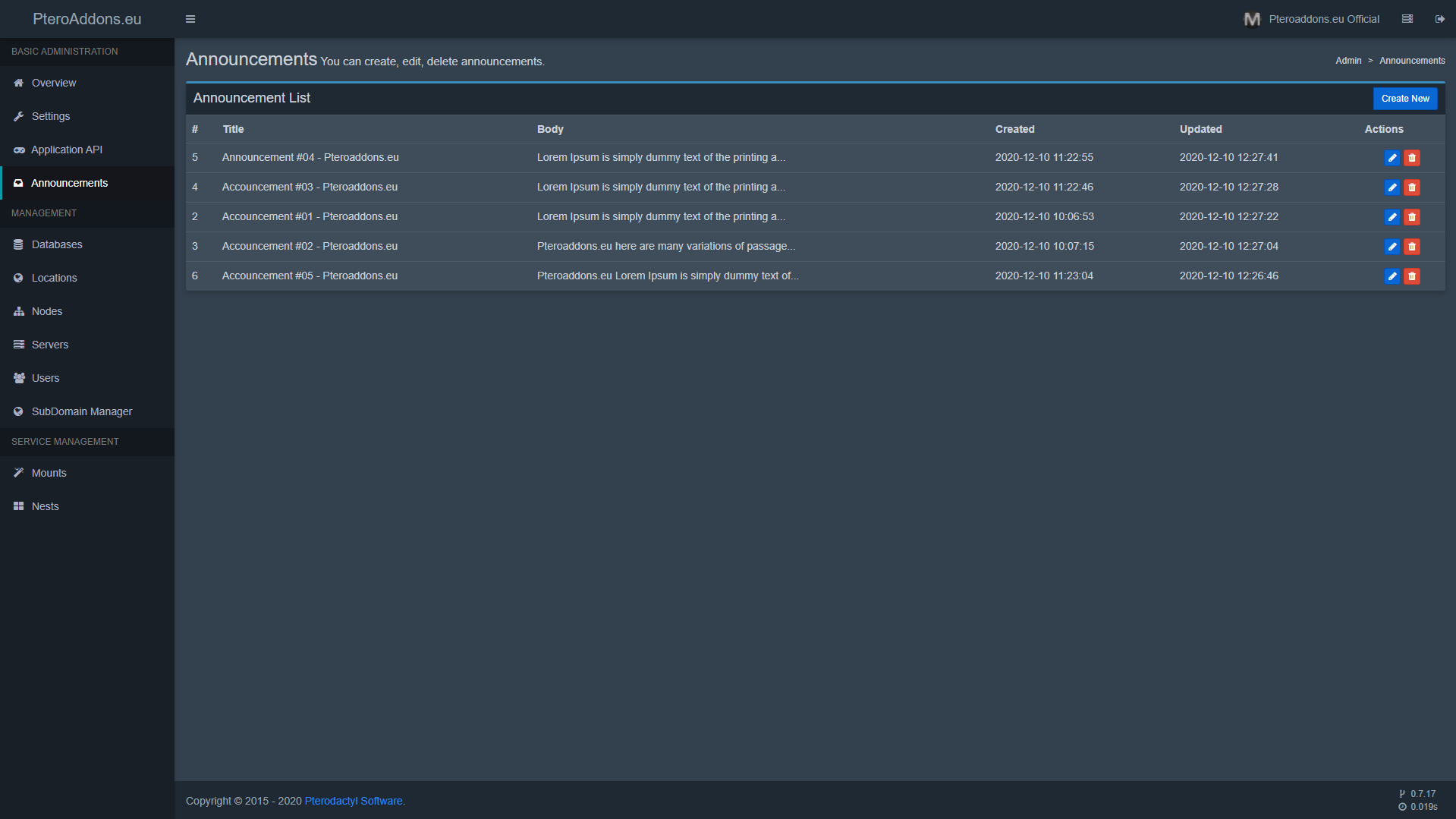The image size is (1456, 819).
Task: Open Overview in sidebar
Action: coord(54,83)
